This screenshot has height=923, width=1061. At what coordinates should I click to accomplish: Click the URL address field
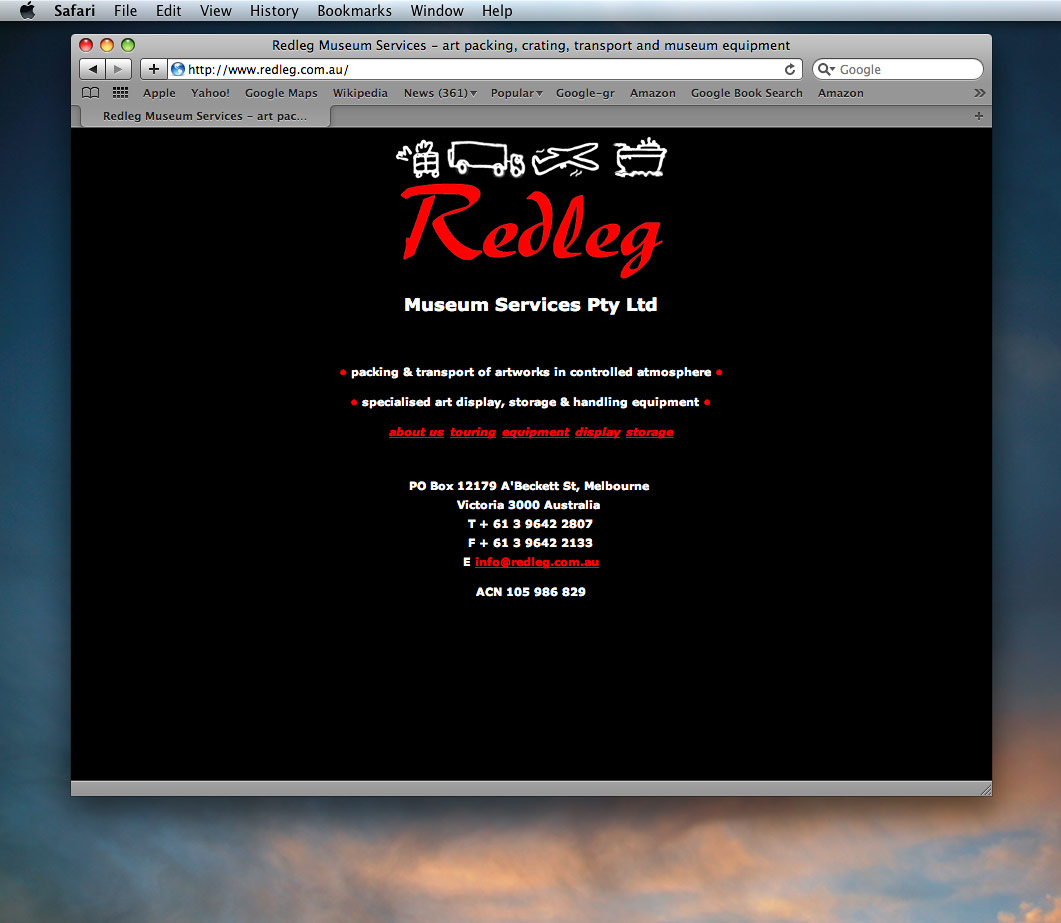tap(484, 69)
